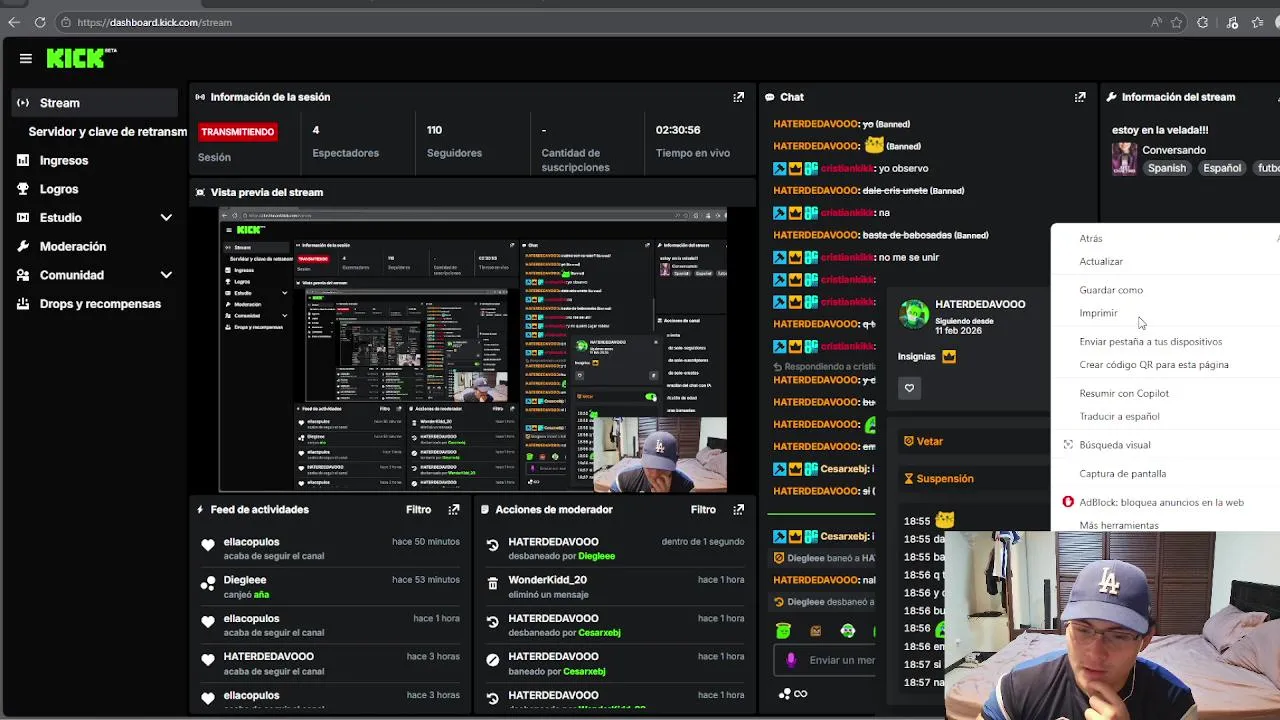This screenshot has height=720, width=1280.
Task: Click canje icon beside Dieglee canjeó aña
Action: pos(207,584)
